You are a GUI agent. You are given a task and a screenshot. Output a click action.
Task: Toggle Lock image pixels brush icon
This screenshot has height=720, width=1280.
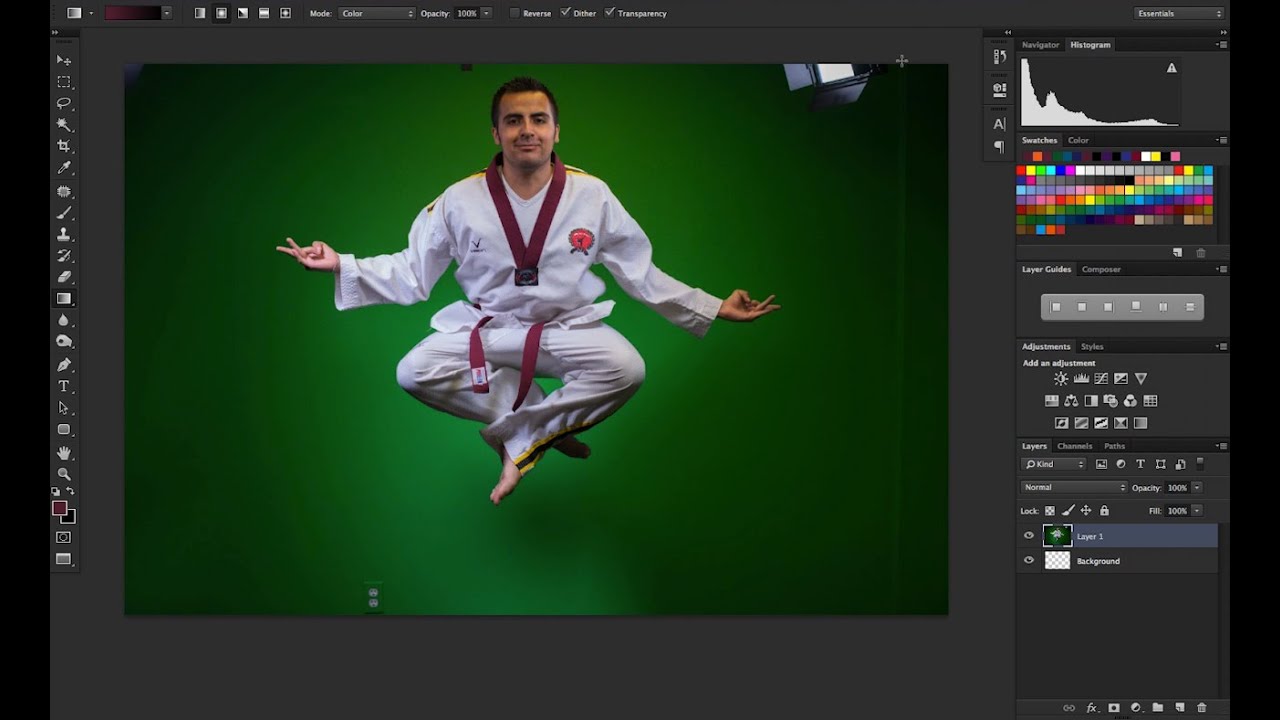click(1068, 511)
